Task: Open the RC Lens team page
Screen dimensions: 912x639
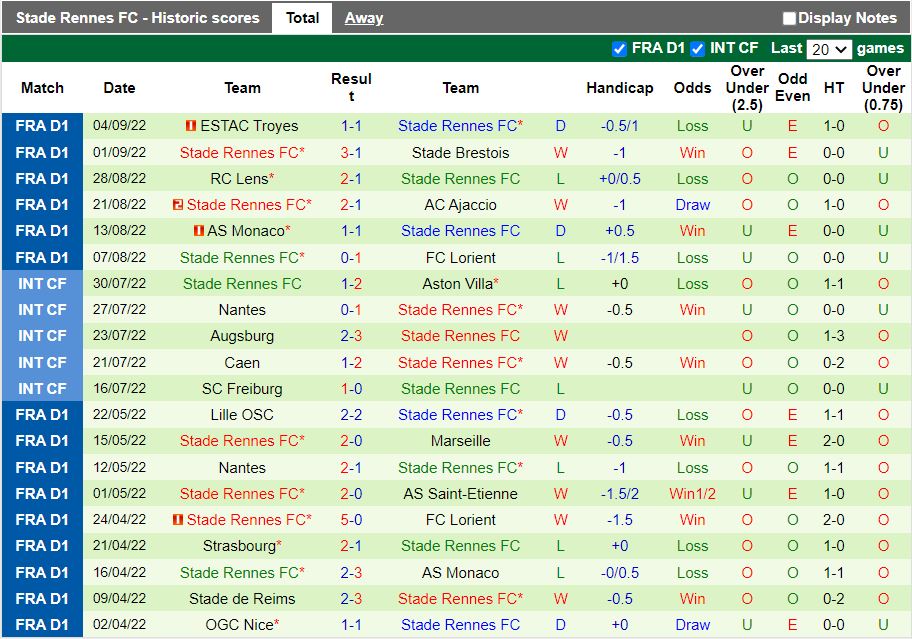Action: click(242, 178)
